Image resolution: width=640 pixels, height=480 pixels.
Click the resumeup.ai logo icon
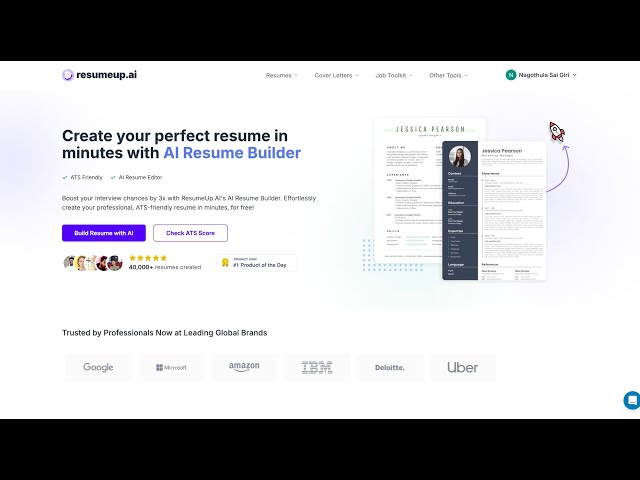click(x=68, y=75)
